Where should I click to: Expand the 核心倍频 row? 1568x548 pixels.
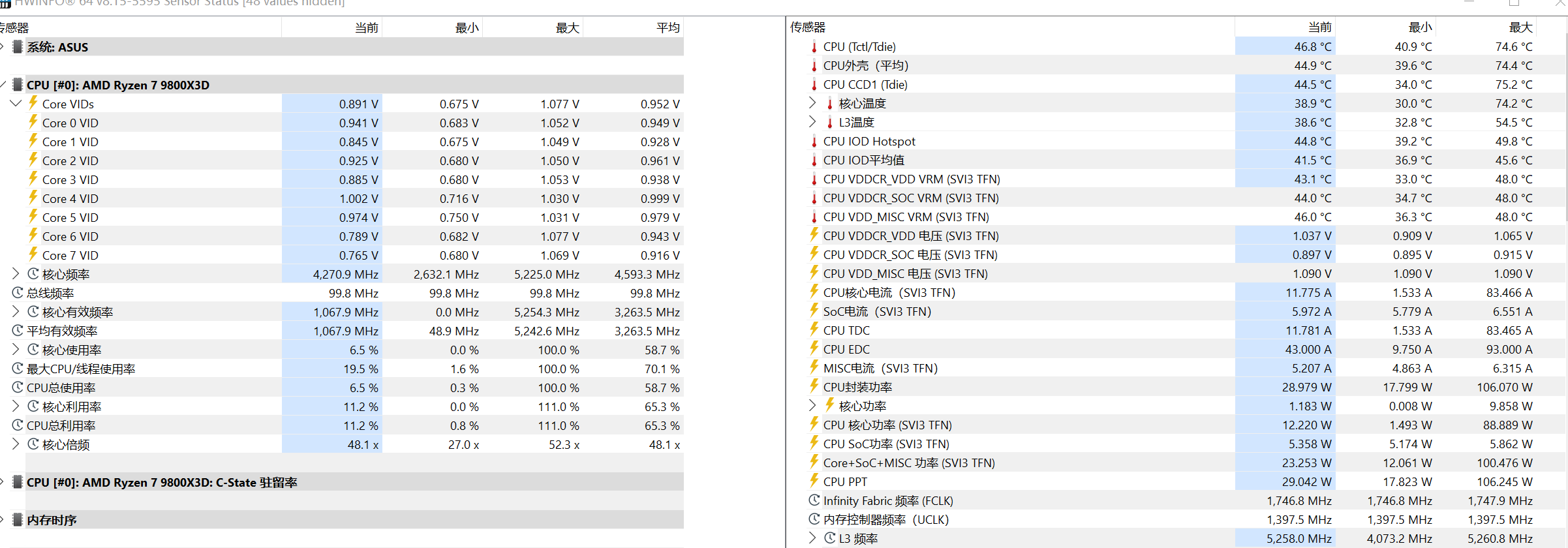tap(16, 444)
